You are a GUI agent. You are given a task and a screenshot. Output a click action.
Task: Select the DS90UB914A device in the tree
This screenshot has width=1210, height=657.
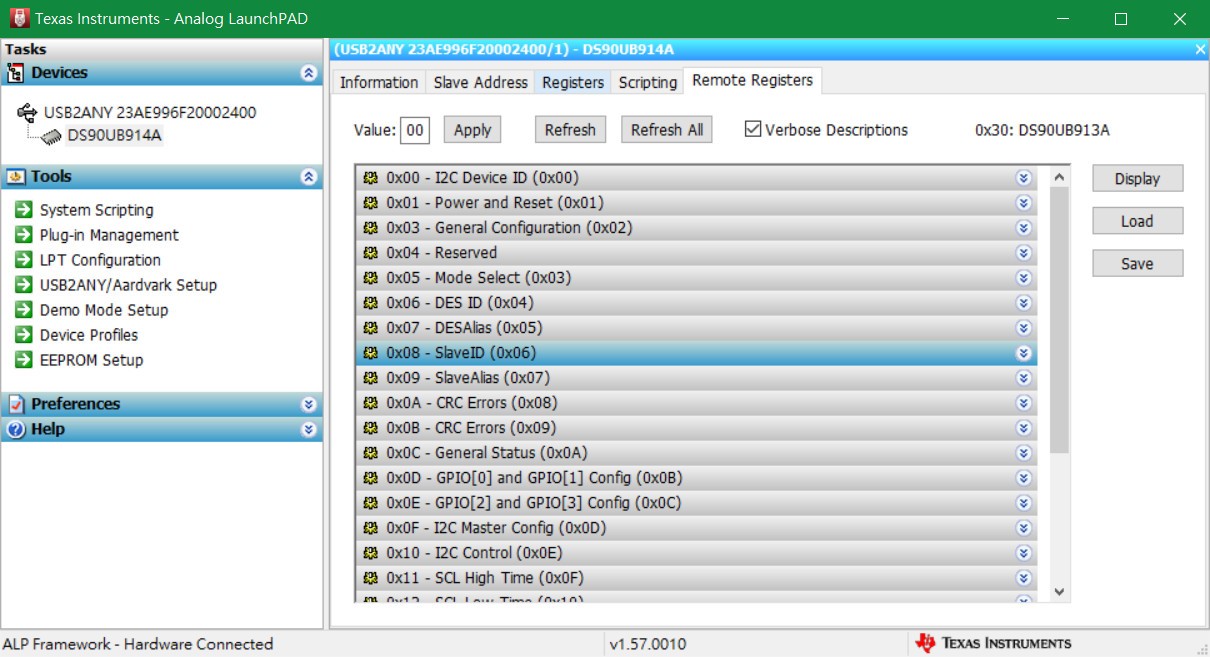click(114, 136)
